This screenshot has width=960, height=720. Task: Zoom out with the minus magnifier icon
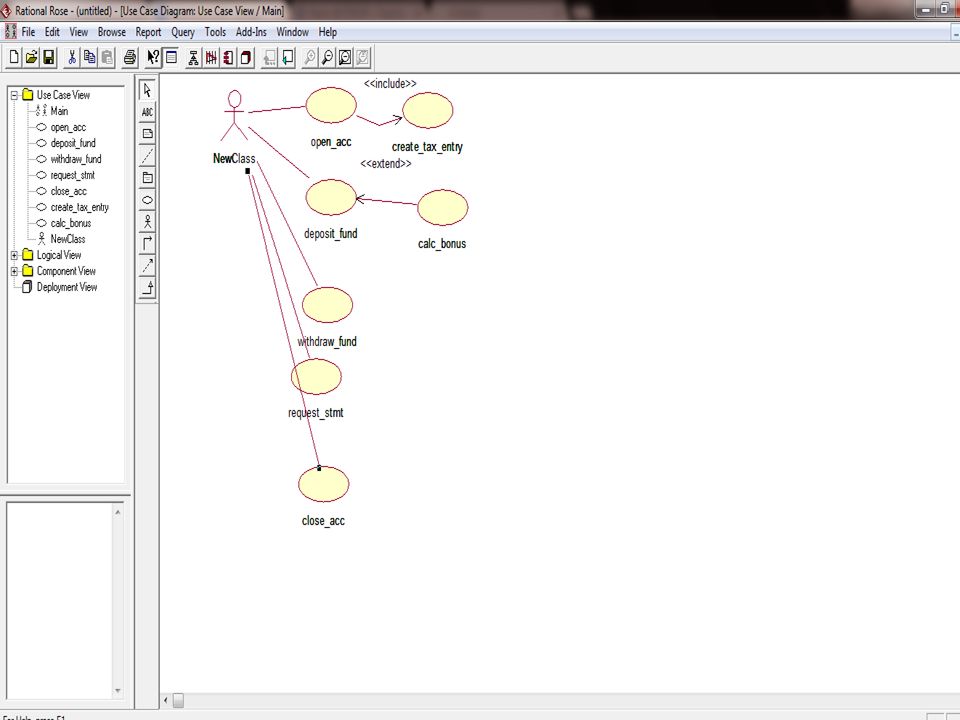point(328,58)
